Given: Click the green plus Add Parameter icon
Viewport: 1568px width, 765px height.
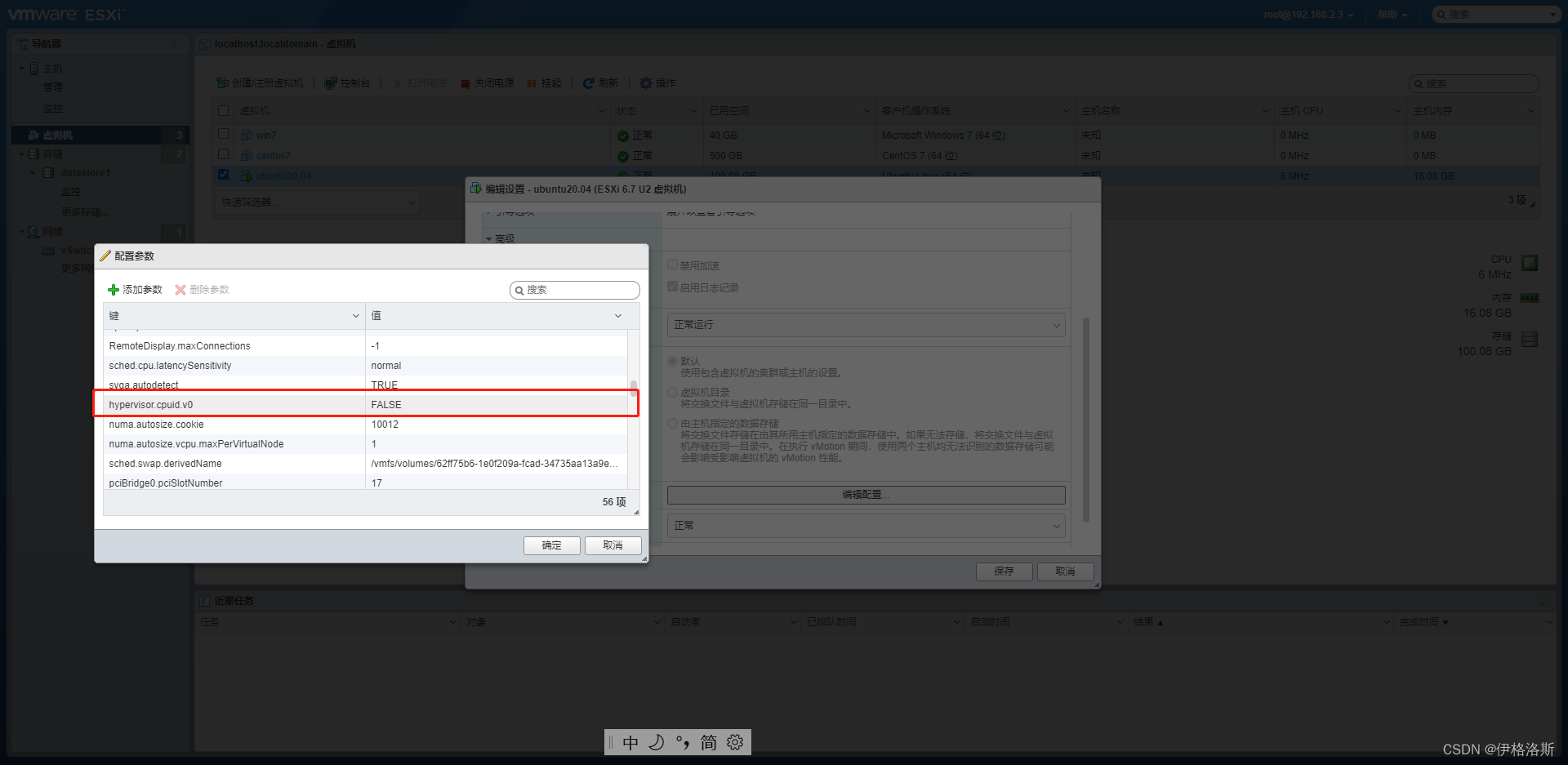Looking at the screenshot, I should tap(114, 290).
